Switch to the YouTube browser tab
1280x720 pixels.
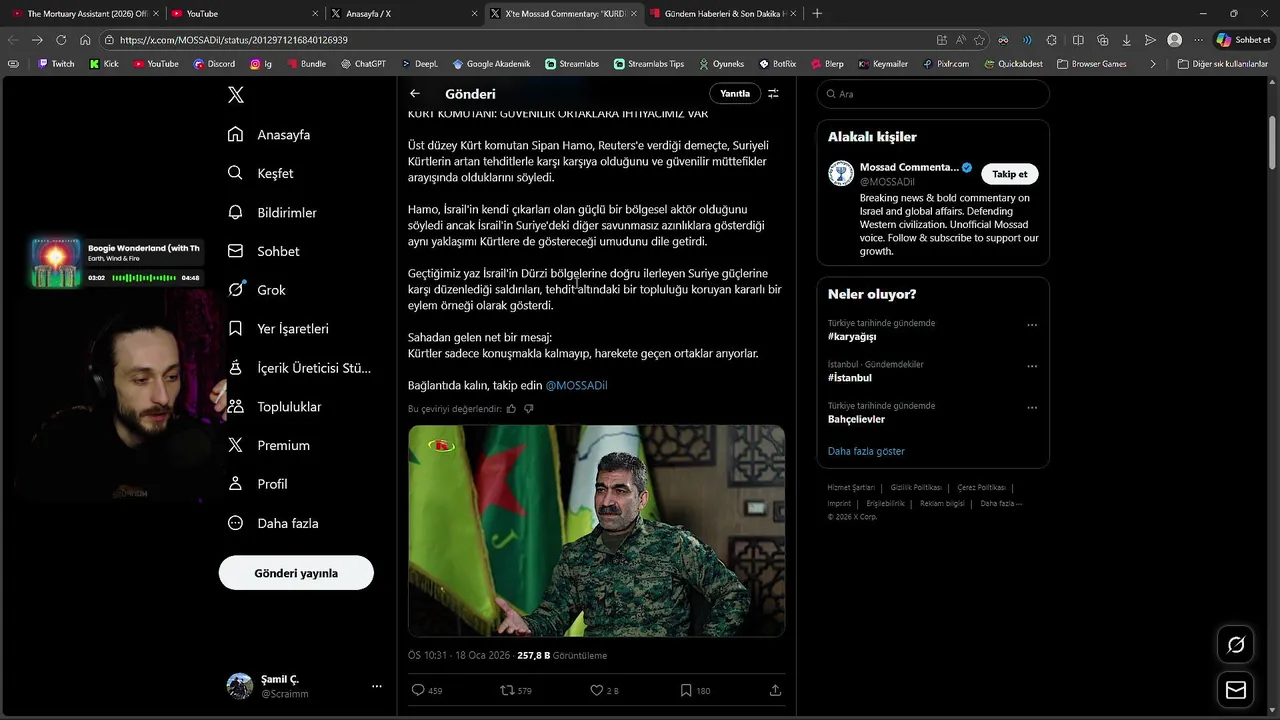[243, 14]
